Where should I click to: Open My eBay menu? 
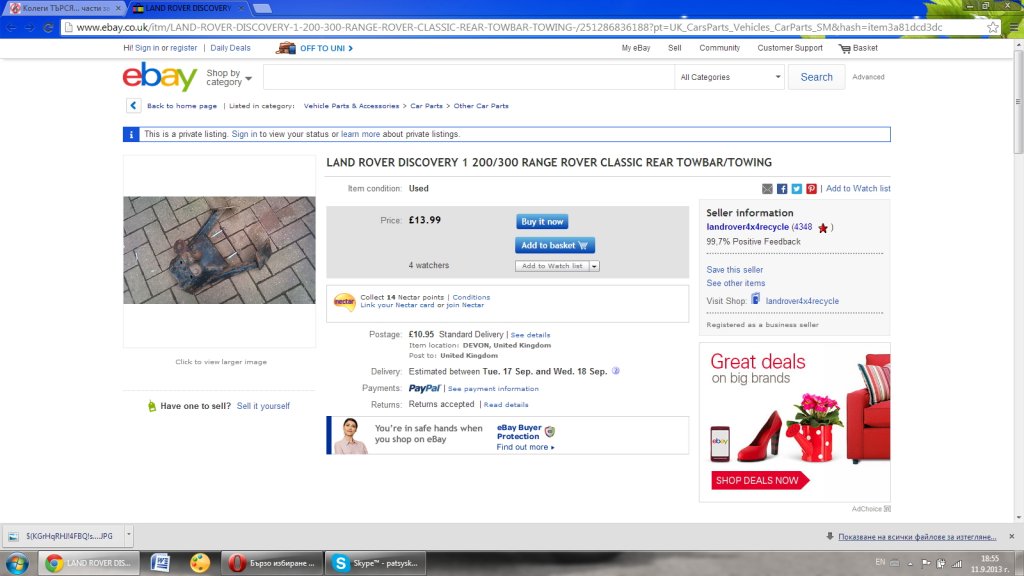pyautogui.click(x=635, y=48)
